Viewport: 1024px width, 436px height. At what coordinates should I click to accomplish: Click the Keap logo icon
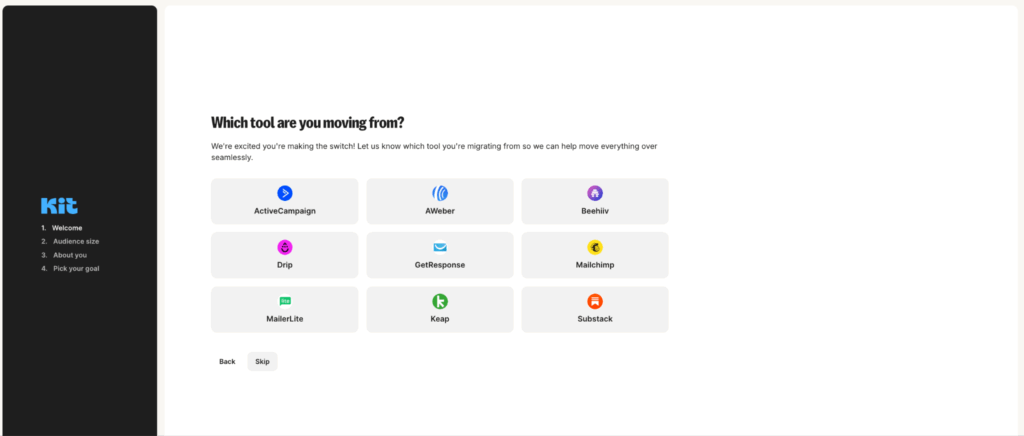pos(440,302)
